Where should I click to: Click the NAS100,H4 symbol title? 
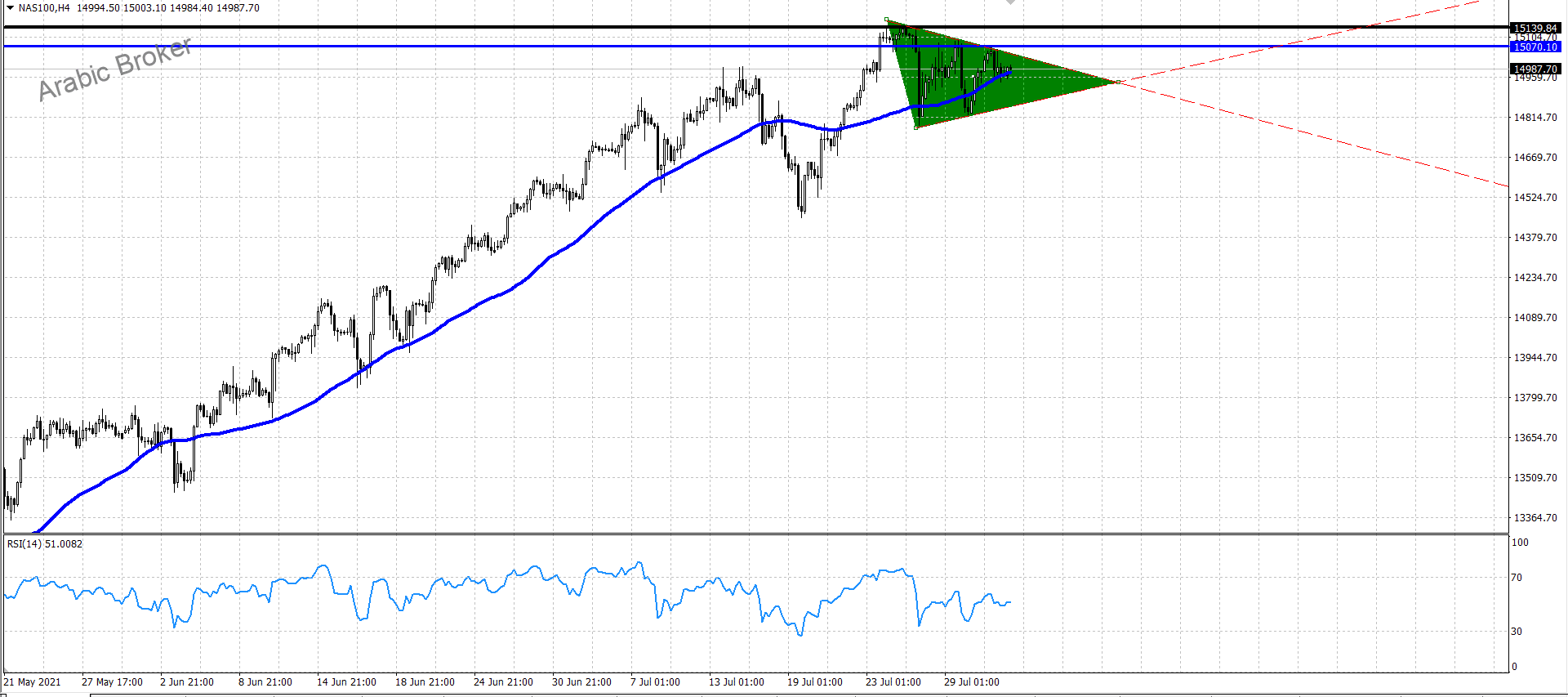(44, 8)
